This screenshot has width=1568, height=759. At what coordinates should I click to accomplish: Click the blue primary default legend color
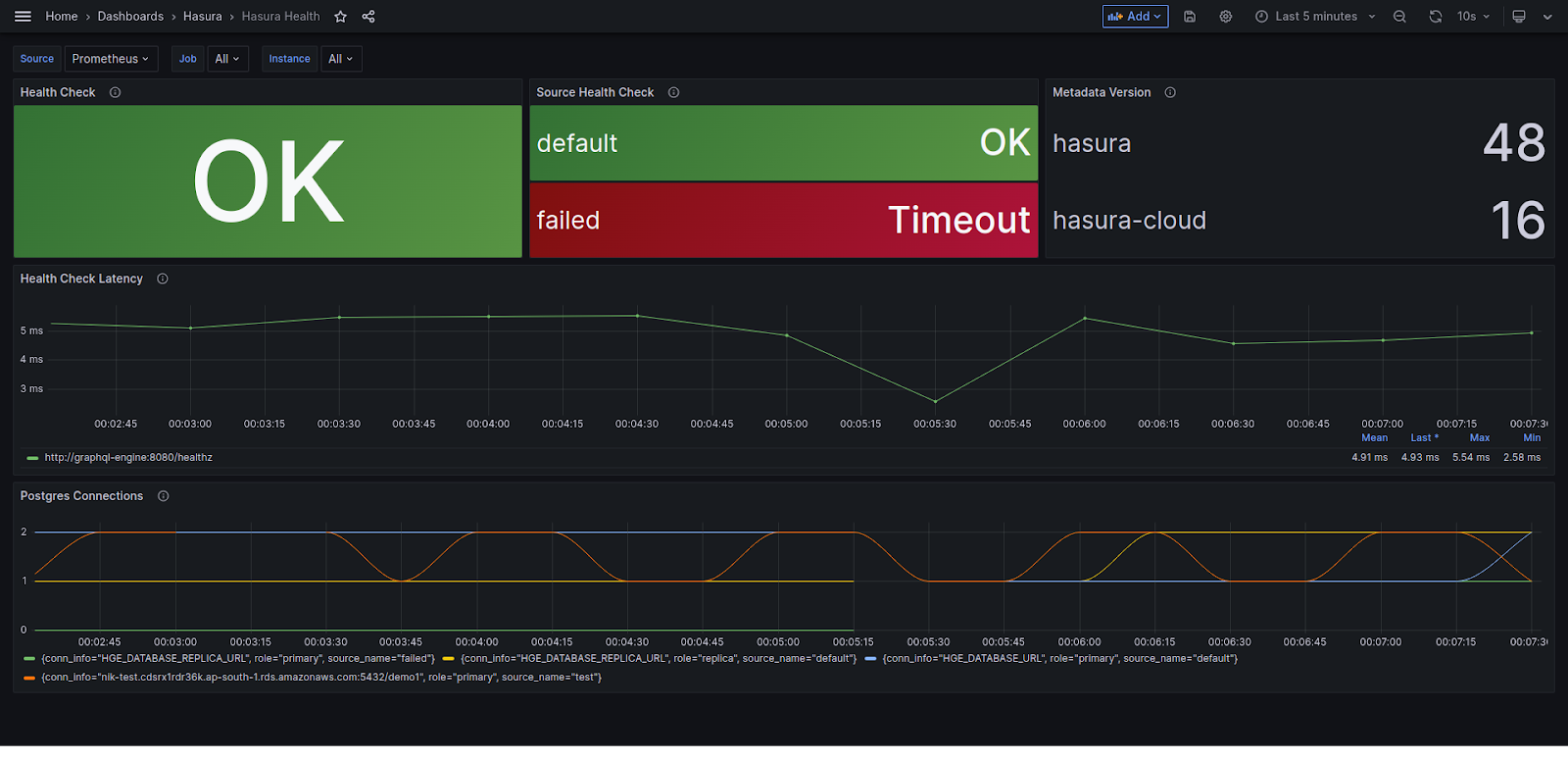coord(870,659)
